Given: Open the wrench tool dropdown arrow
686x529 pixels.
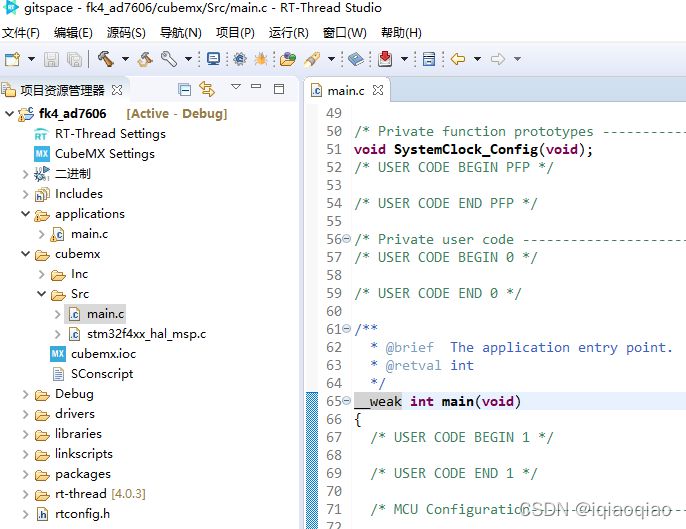Looking at the screenshot, I should click(189, 59).
